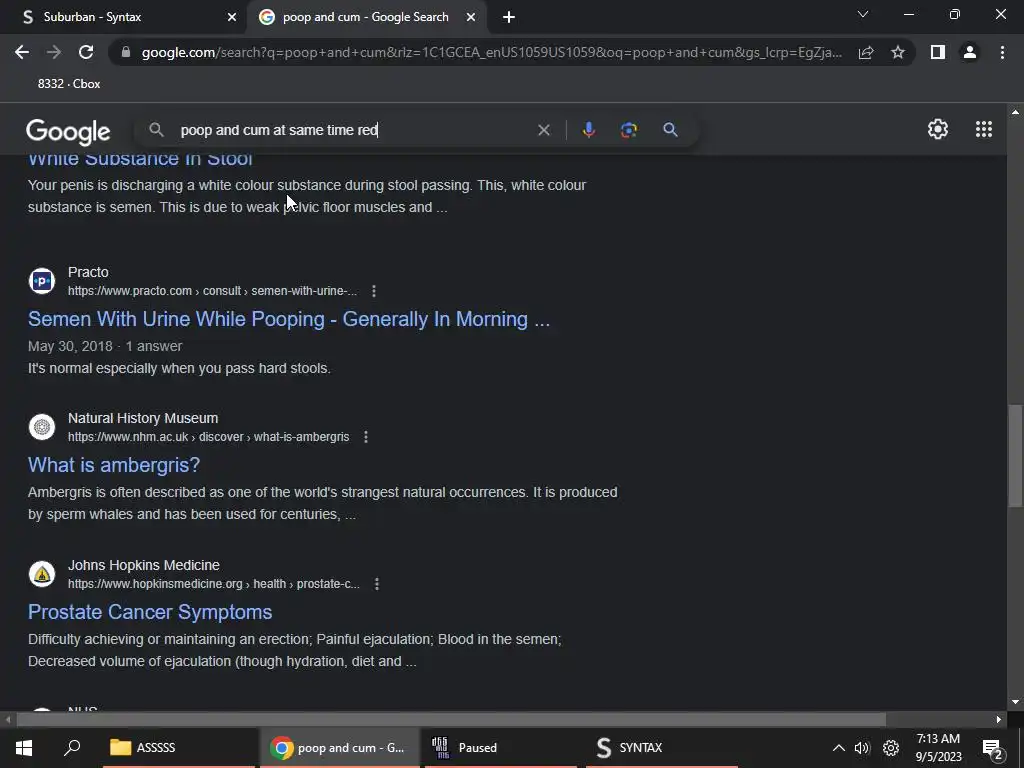Clear the search box with the X
Screen dimensions: 1024x768
pyautogui.click(x=543, y=130)
